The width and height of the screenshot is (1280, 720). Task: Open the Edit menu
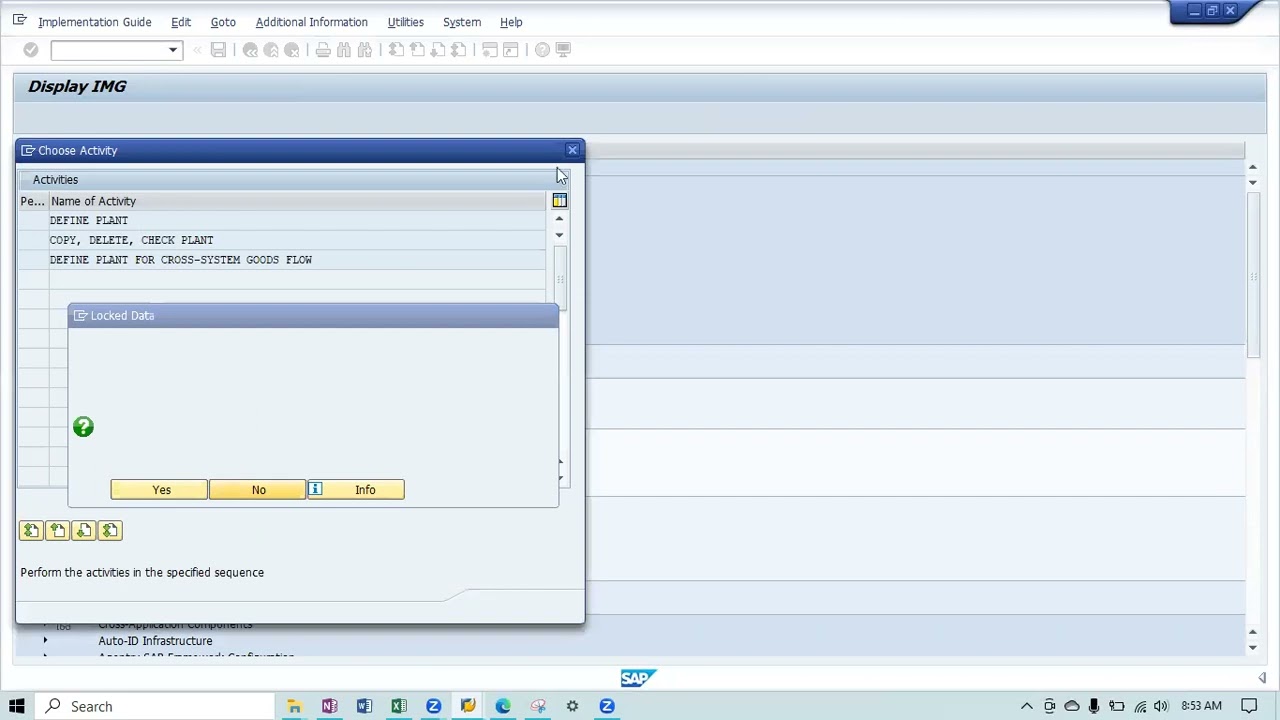click(181, 22)
